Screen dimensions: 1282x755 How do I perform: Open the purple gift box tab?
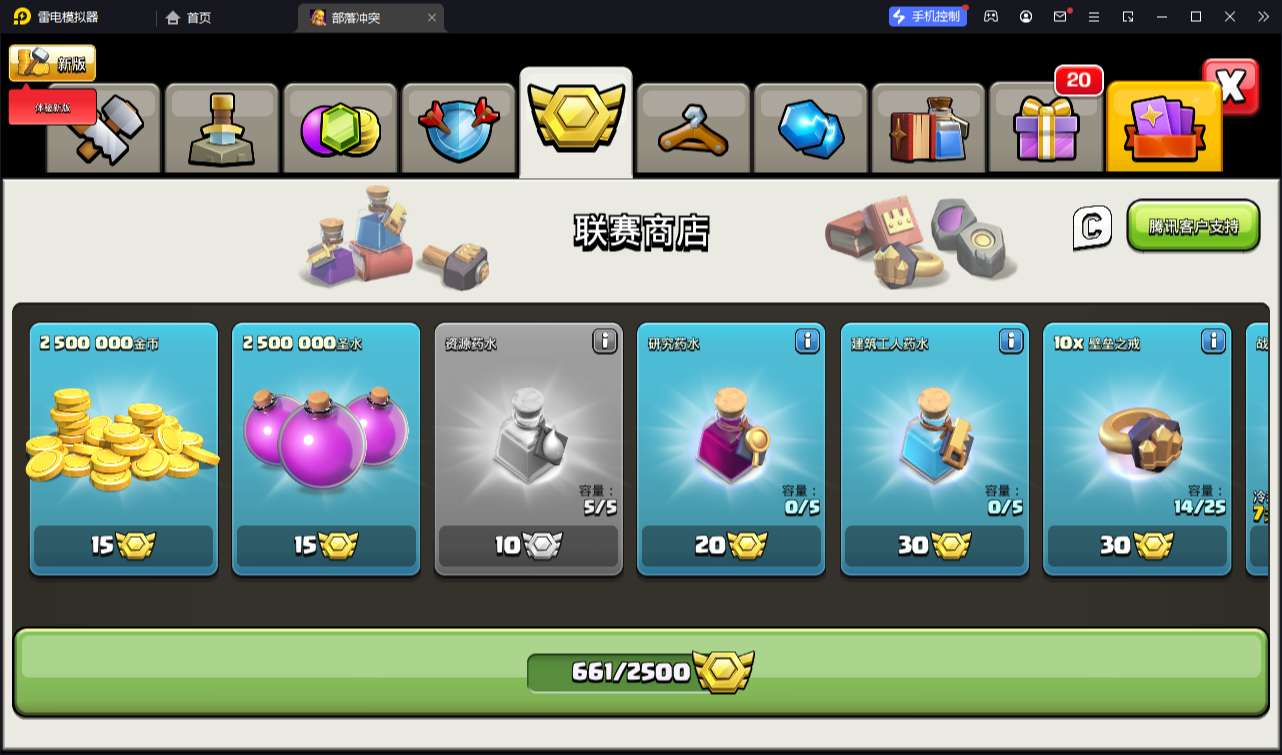(x=1046, y=129)
